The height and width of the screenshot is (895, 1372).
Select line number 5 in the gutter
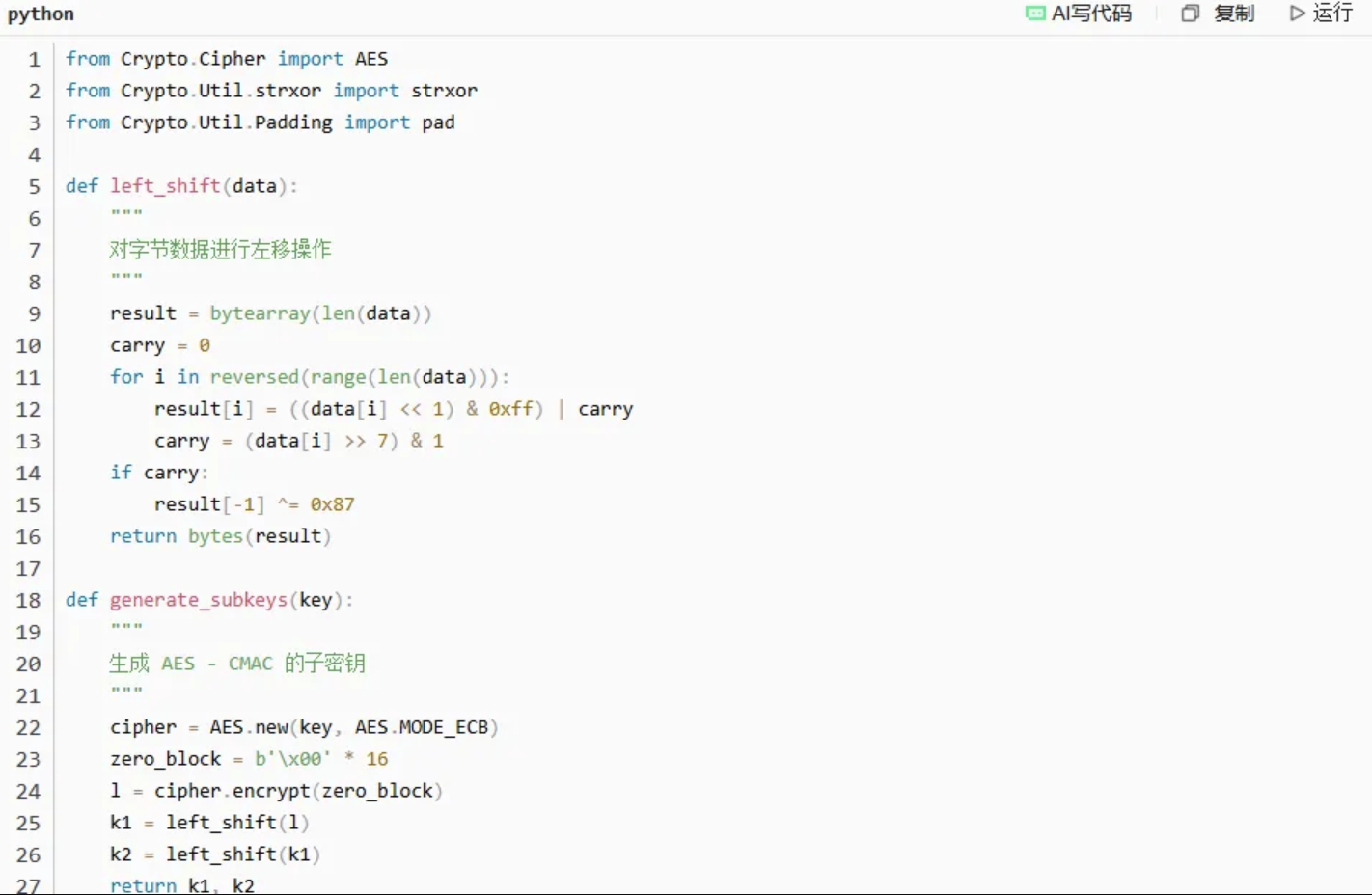[34, 187]
